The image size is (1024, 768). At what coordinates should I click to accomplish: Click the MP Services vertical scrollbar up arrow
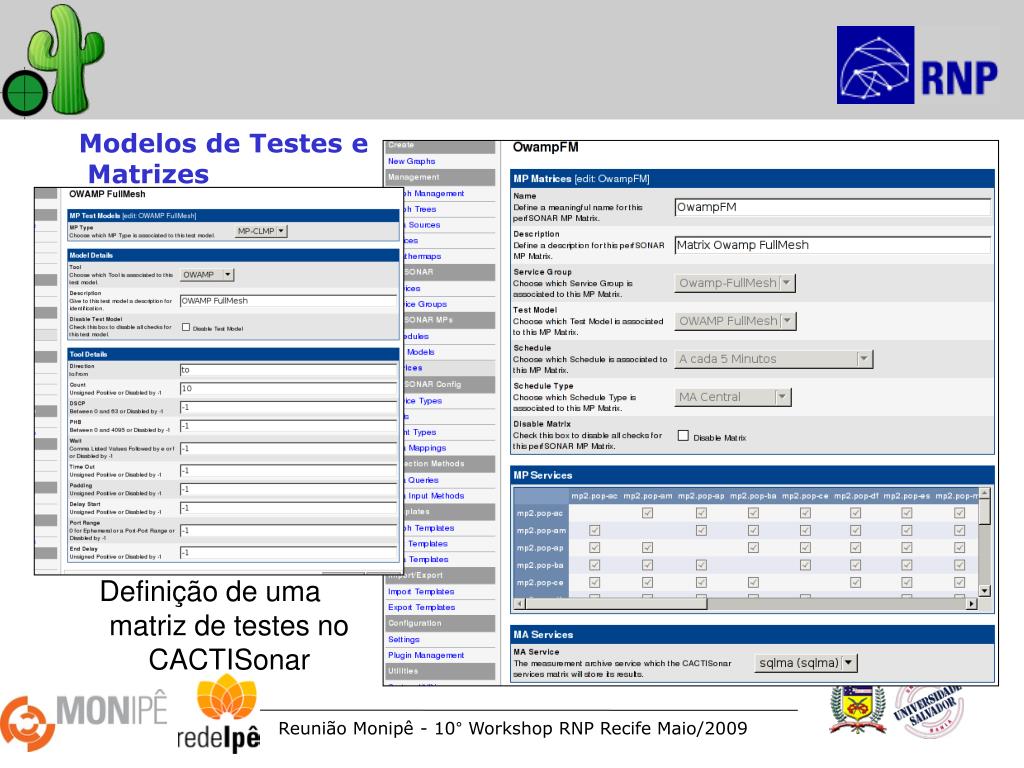[x=985, y=493]
